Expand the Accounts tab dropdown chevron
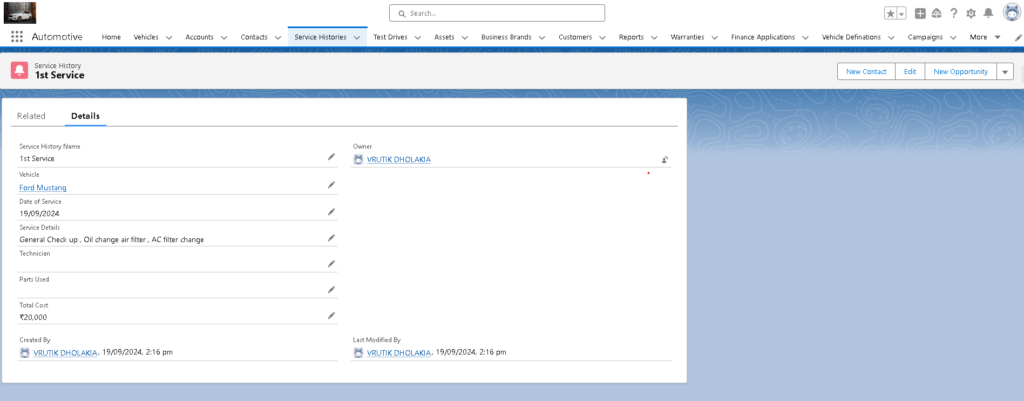 (223, 37)
